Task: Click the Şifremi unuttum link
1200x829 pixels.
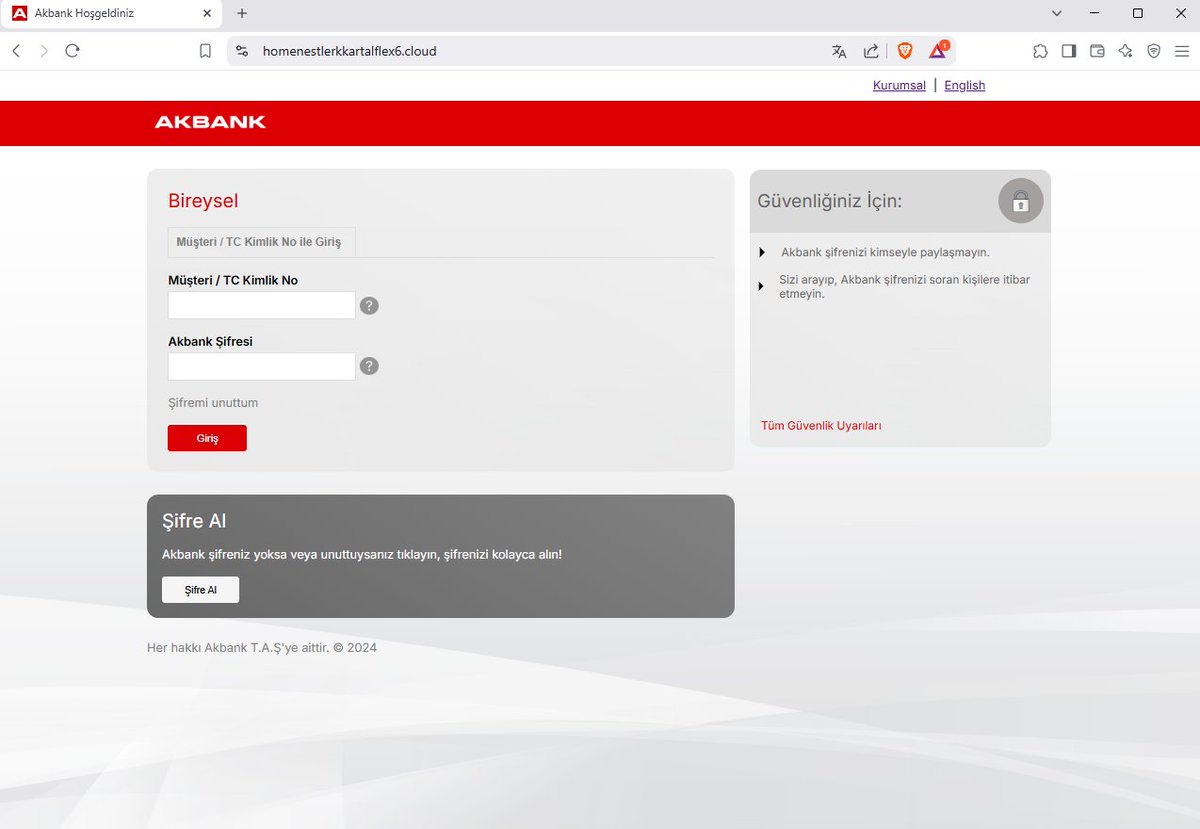Action: pos(213,403)
